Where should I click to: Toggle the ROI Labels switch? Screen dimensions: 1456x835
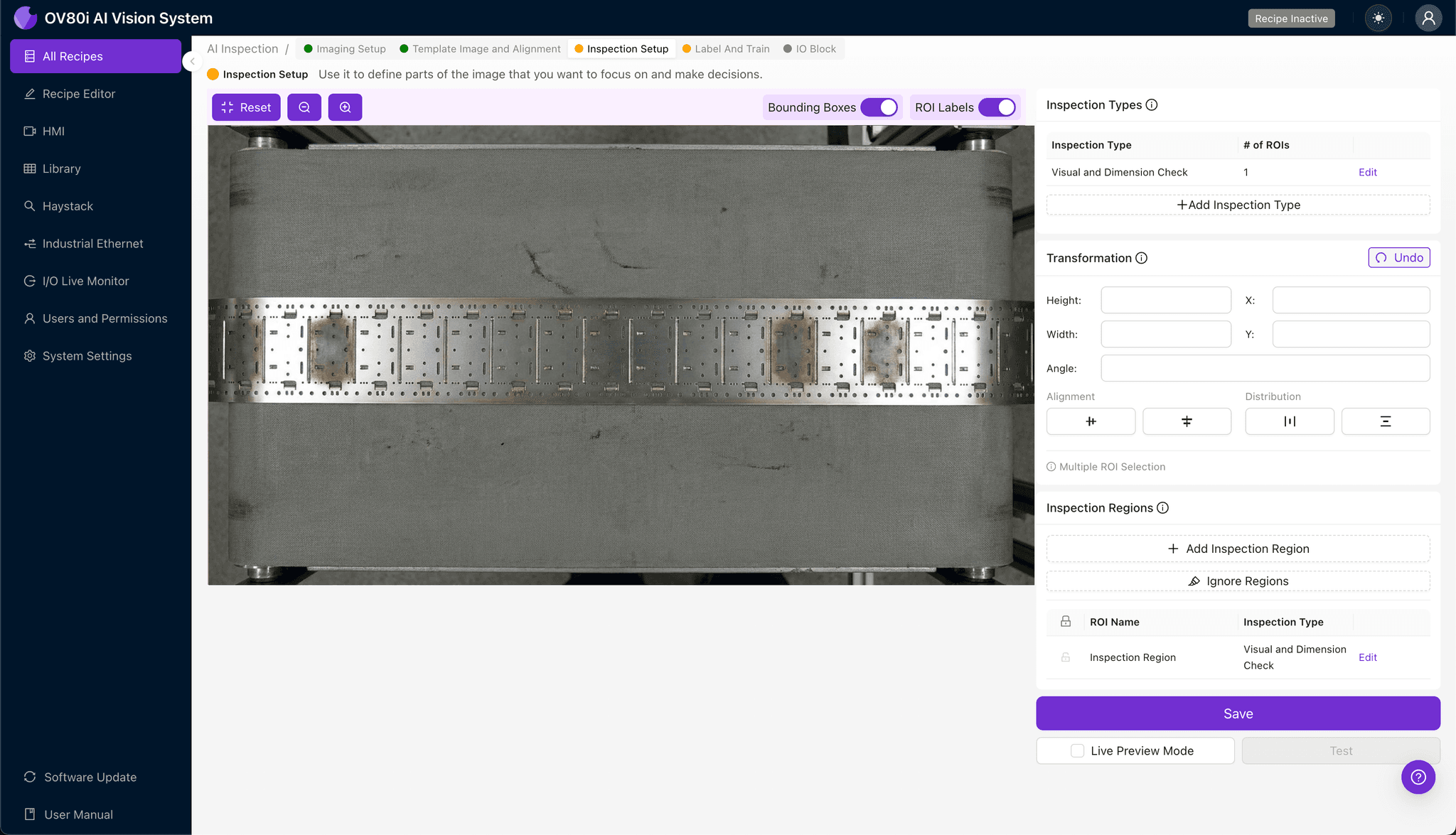pyautogui.click(x=997, y=107)
